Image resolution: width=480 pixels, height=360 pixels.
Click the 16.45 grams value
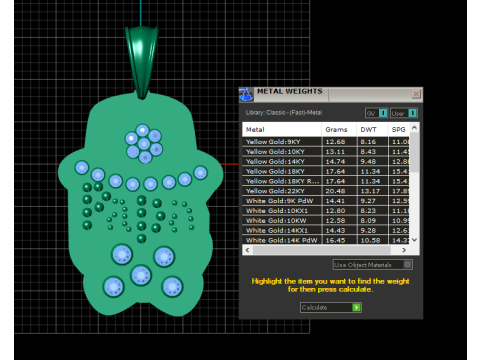coord(335,240)
